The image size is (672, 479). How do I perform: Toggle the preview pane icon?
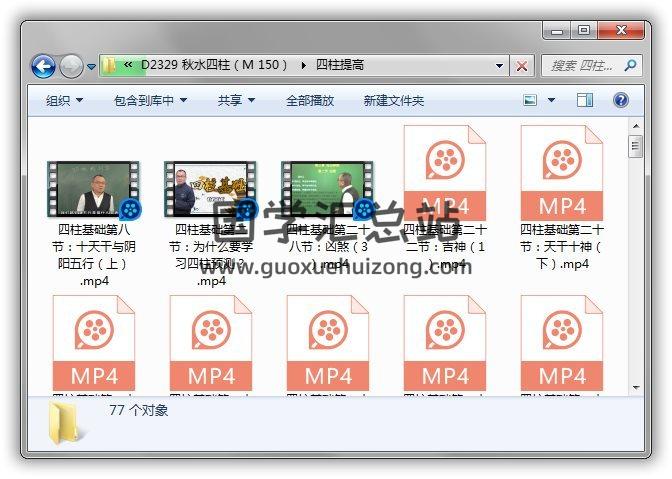[x=585, y=100]
